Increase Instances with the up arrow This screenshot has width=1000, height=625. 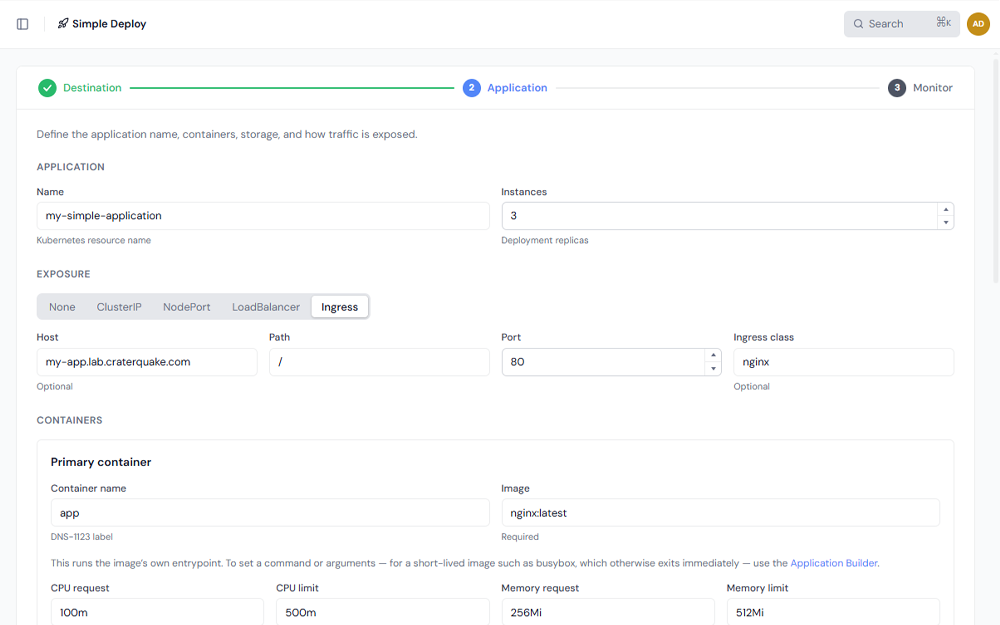(x=946, y=210)
